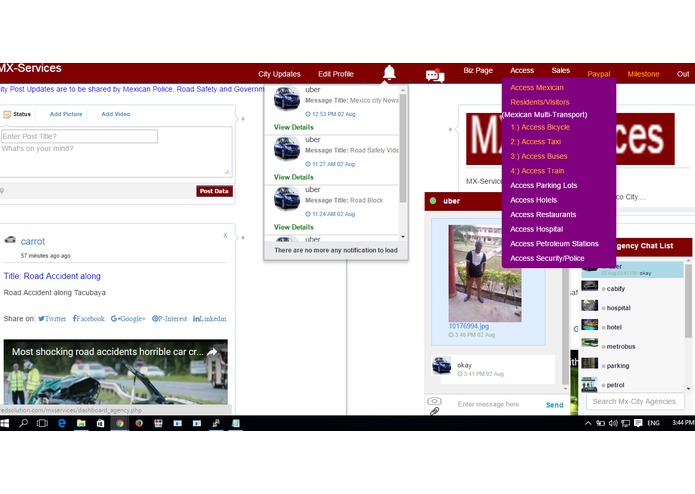Click the Post Data button
Image resolution: width=695 pixels, height=494 pixels.
coord(215,191)
